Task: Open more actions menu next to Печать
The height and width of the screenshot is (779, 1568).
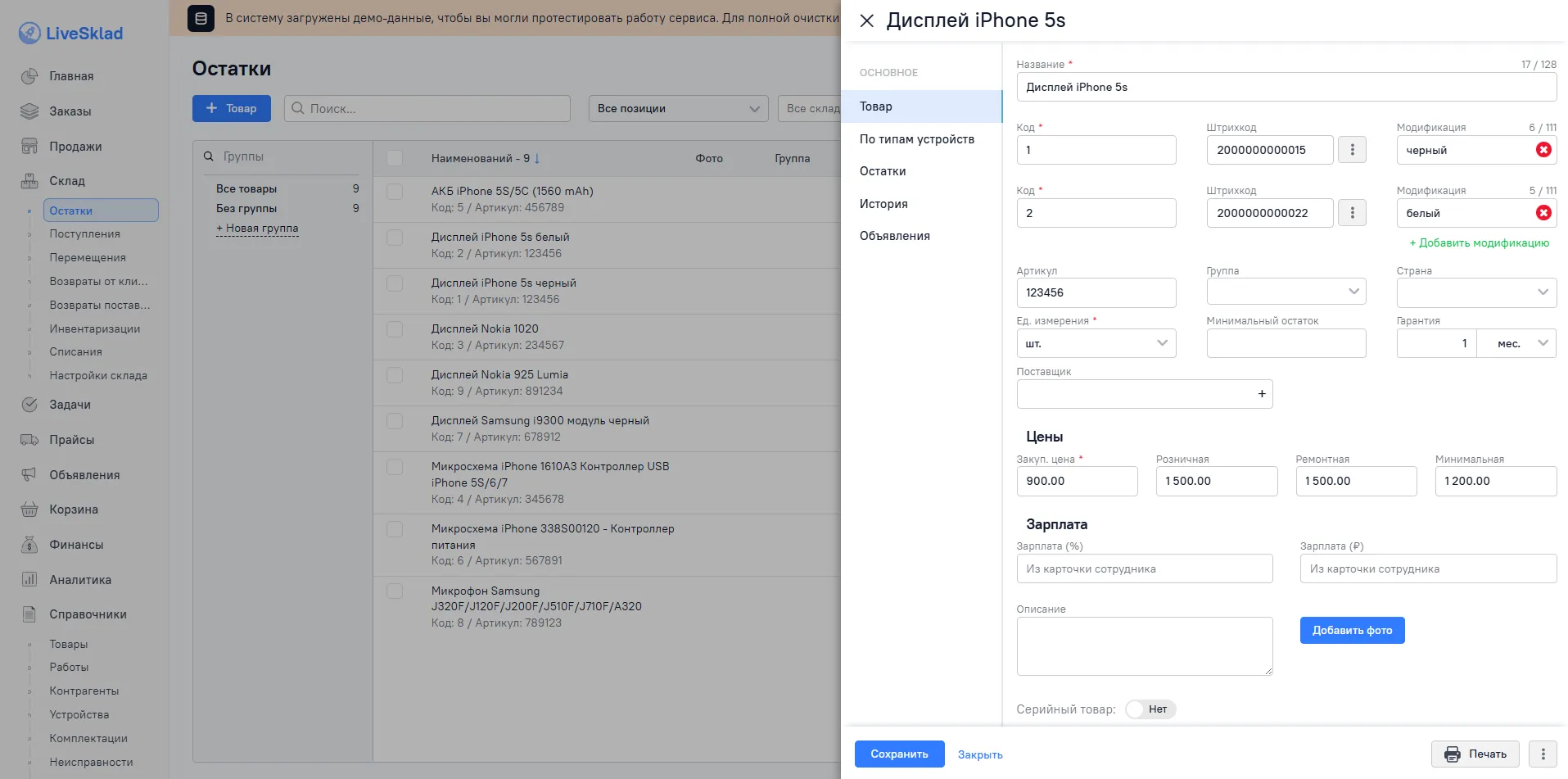Action: 1543,754
